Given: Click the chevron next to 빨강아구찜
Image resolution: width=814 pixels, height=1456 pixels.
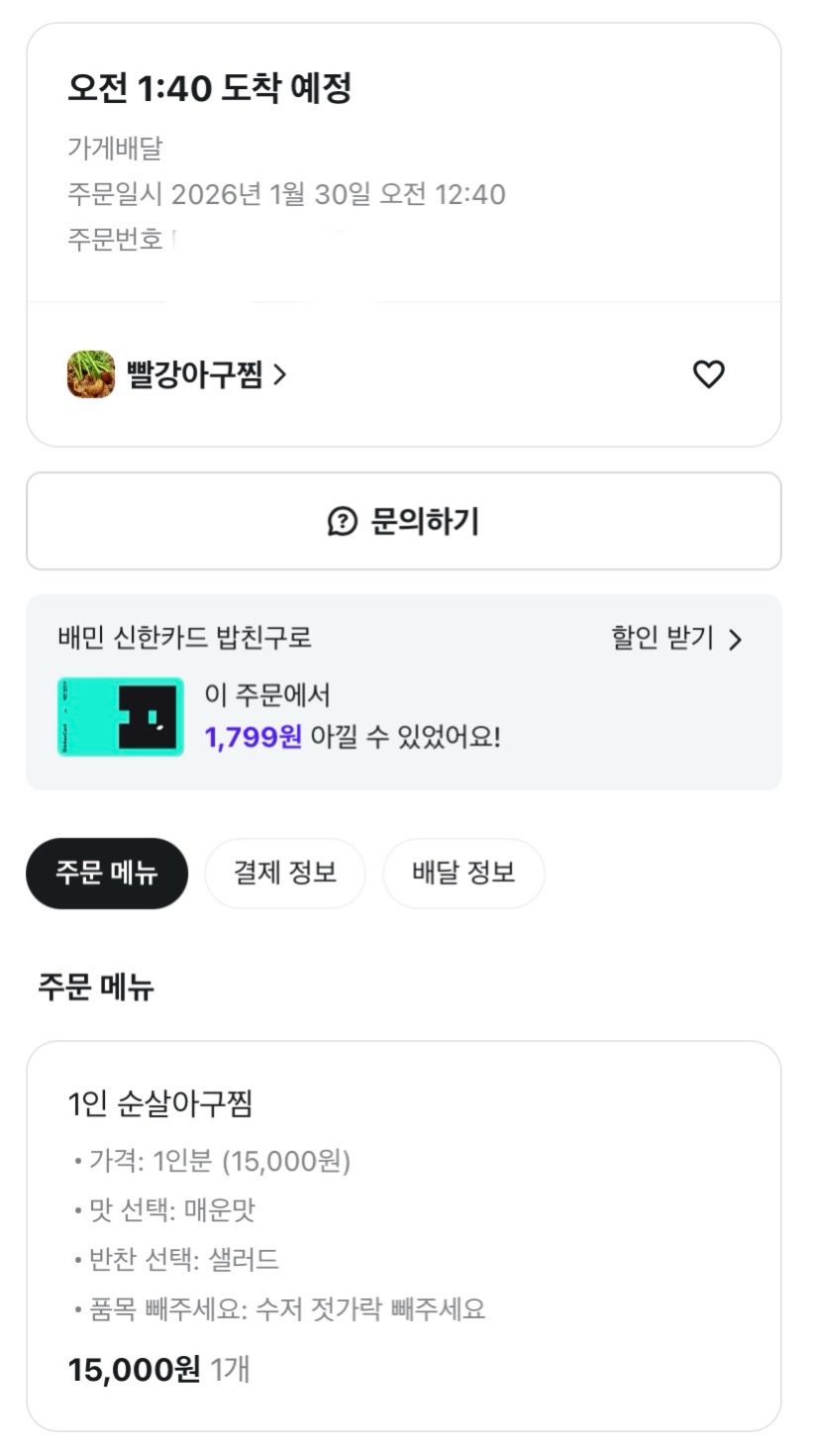Looking at the screenshot, I should click(x=279, y=374).
